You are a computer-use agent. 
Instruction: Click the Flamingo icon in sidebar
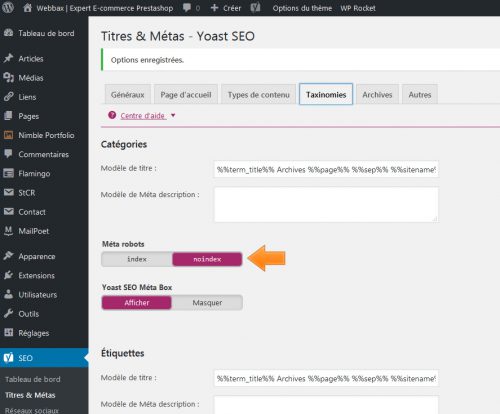(x=8, y=173)
